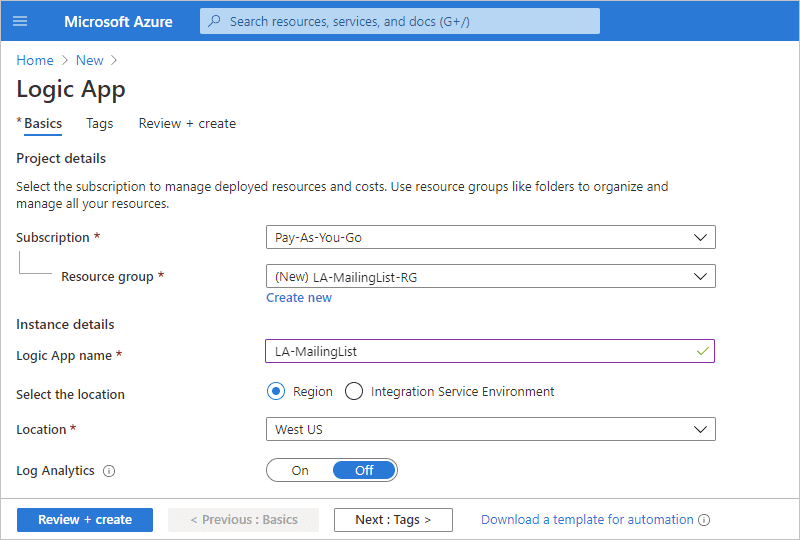Expand the Resource group dropdown
800x540 pixels.
[x=491, y=276]
